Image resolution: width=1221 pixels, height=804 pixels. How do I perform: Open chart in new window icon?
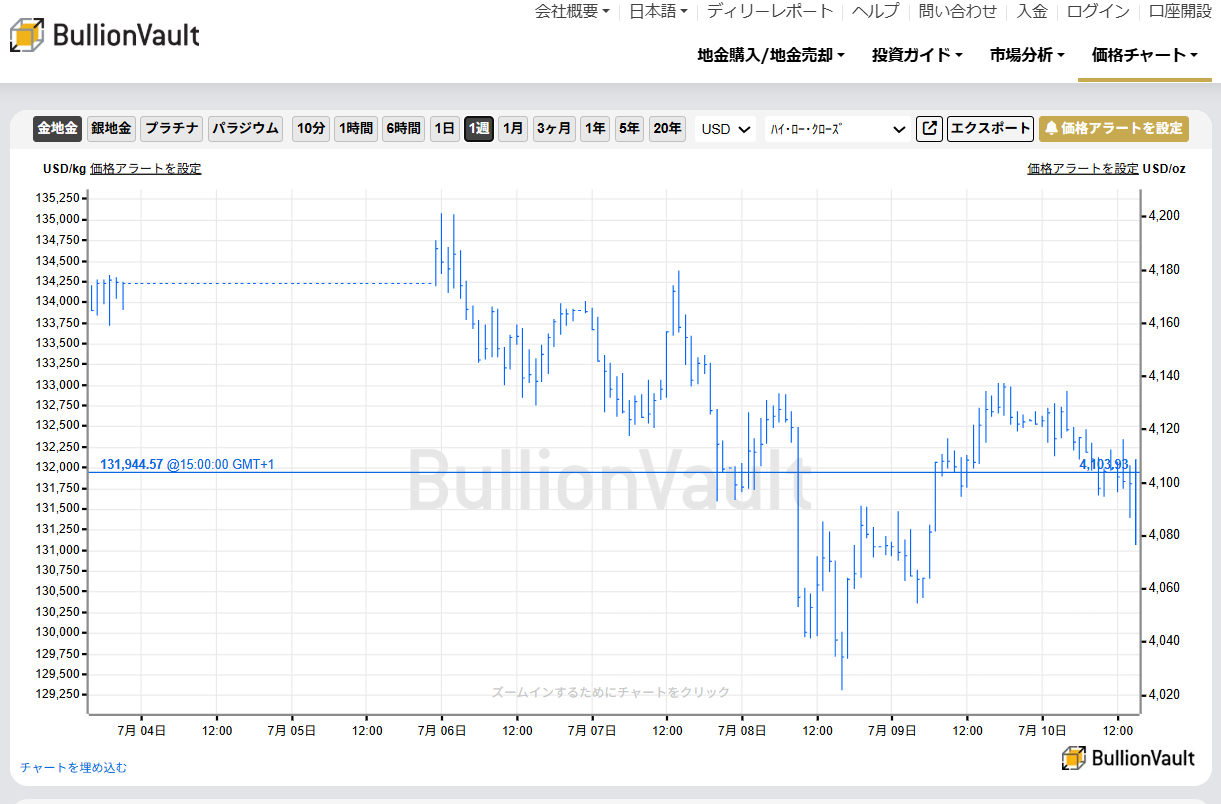click(x=929, y=129)
